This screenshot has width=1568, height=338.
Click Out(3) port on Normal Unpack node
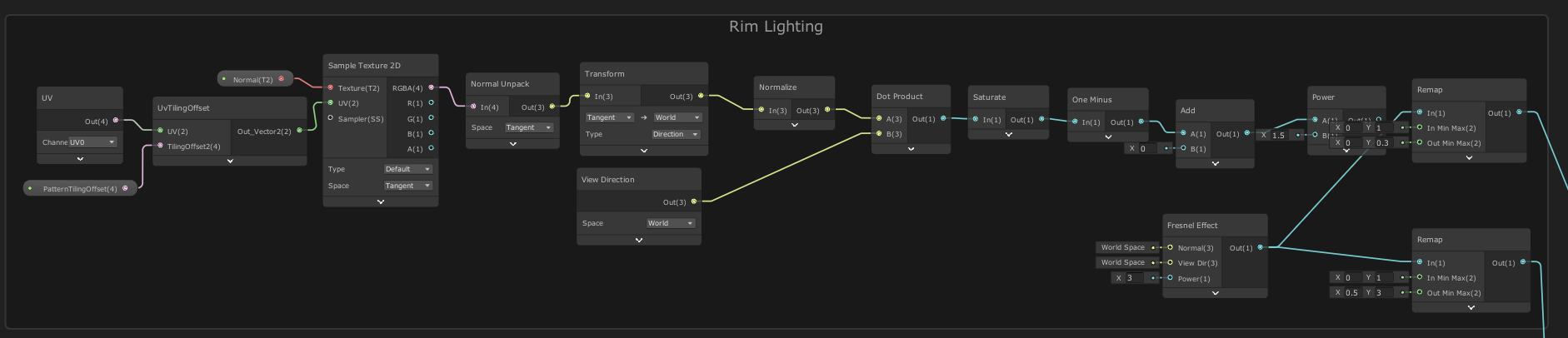(552, 107)
